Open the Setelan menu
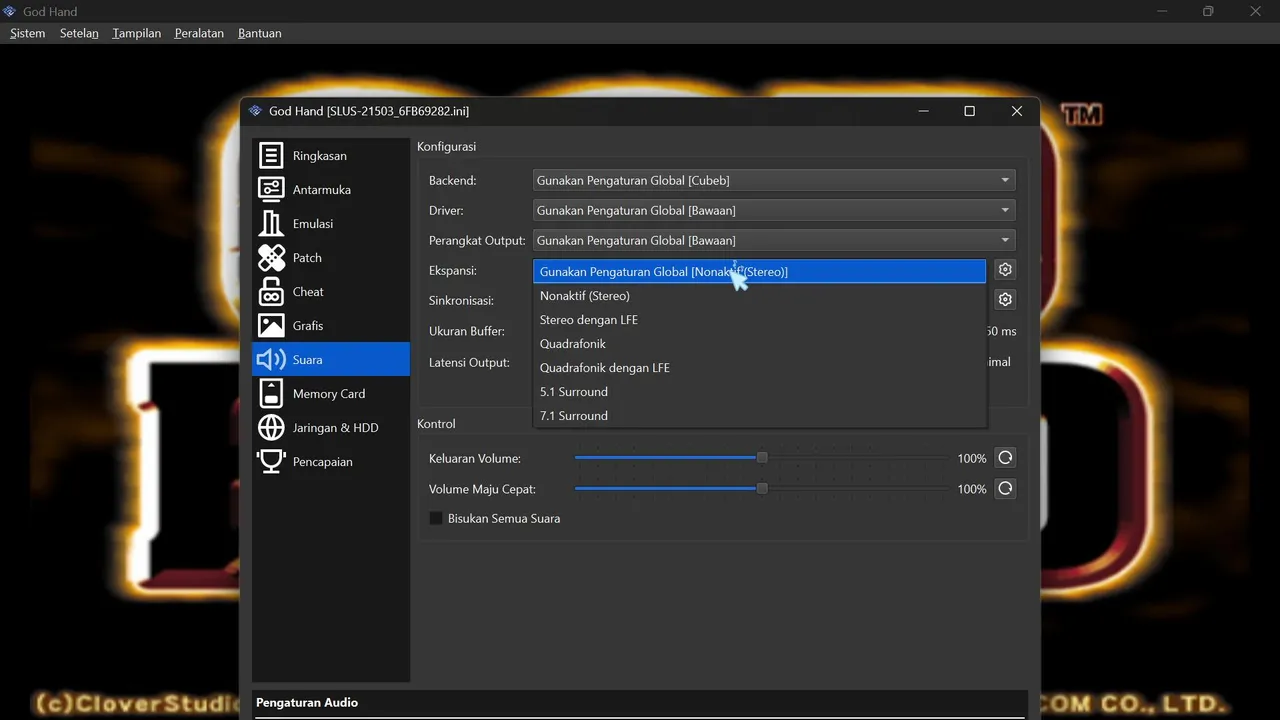The height and width of the screenshot is (720, 1280). (79, 33)
